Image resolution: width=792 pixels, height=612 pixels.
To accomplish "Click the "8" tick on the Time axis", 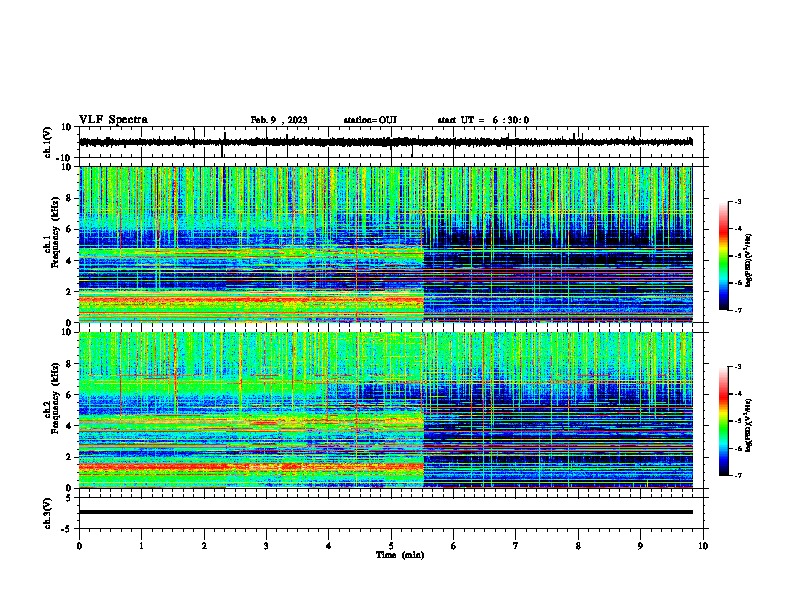I will click(578, 546).
